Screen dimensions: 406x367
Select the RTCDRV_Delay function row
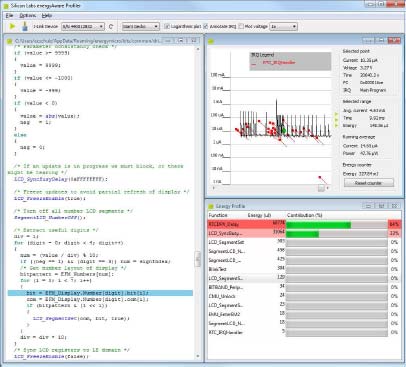click(x=304, y=224)
